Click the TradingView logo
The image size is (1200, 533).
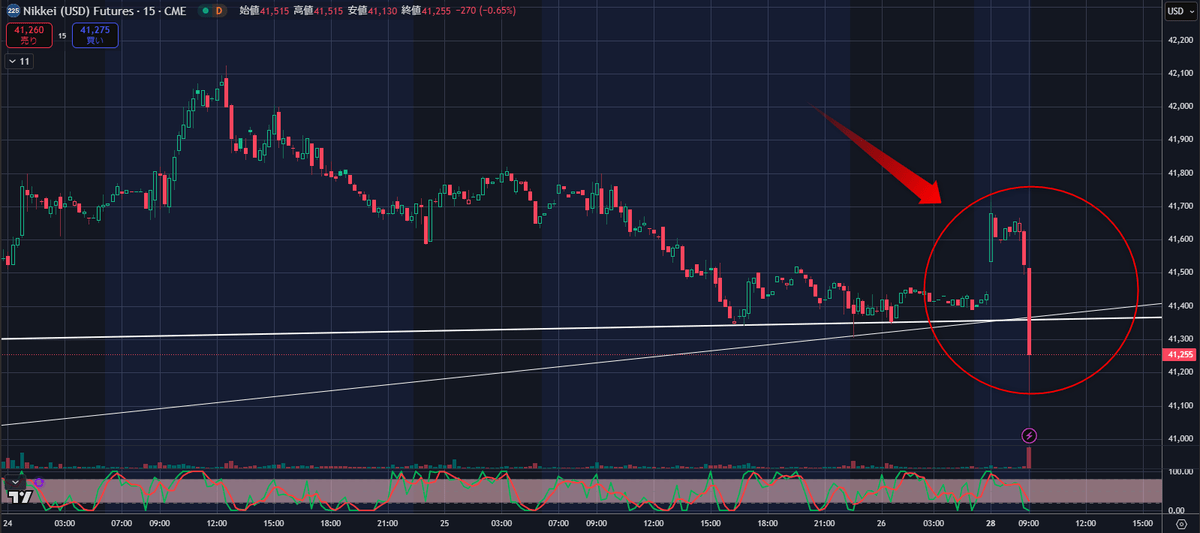[20, 495]
